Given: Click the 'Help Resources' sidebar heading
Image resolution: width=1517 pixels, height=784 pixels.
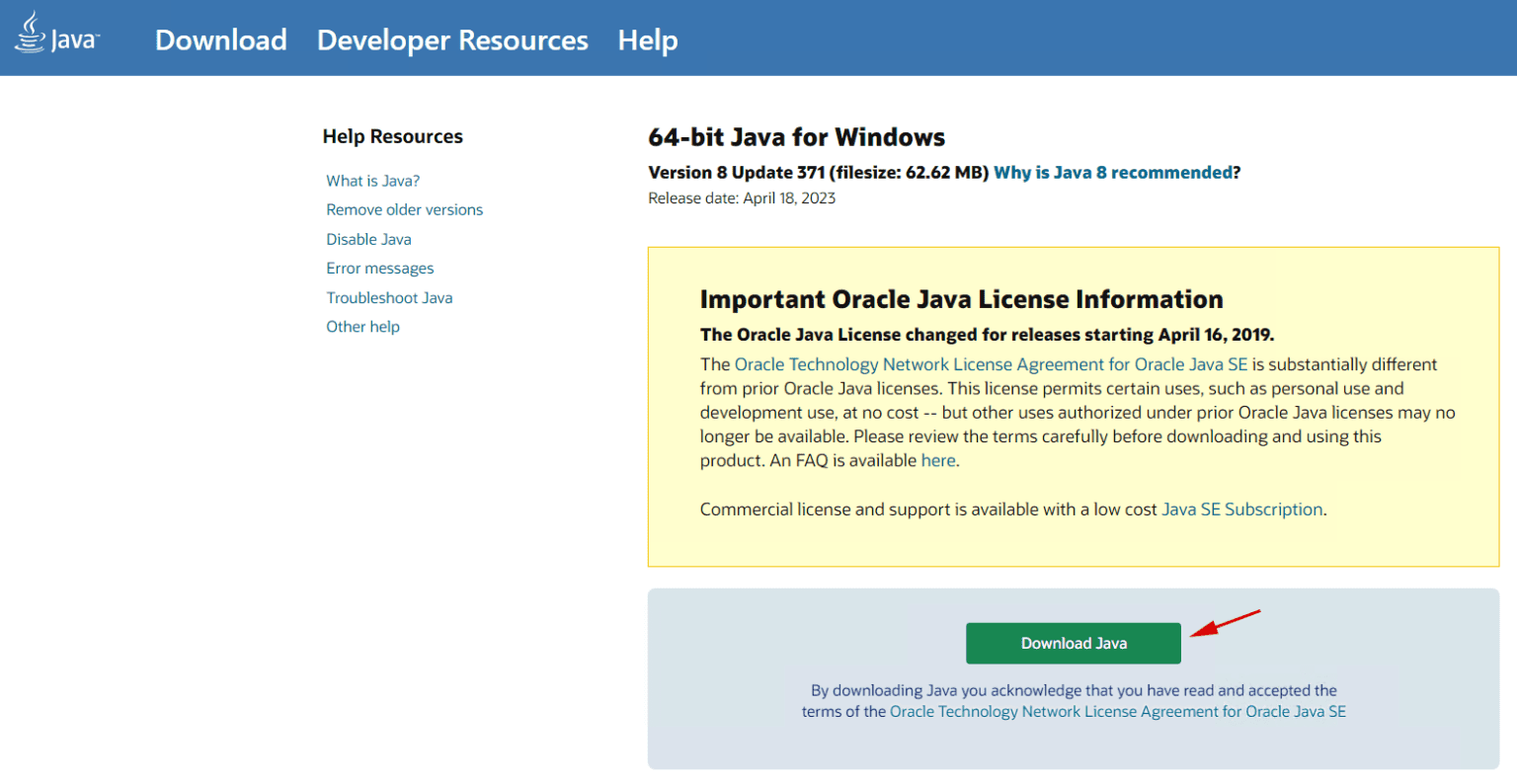Looking at the screenshot, I should (x=392, y=136).
